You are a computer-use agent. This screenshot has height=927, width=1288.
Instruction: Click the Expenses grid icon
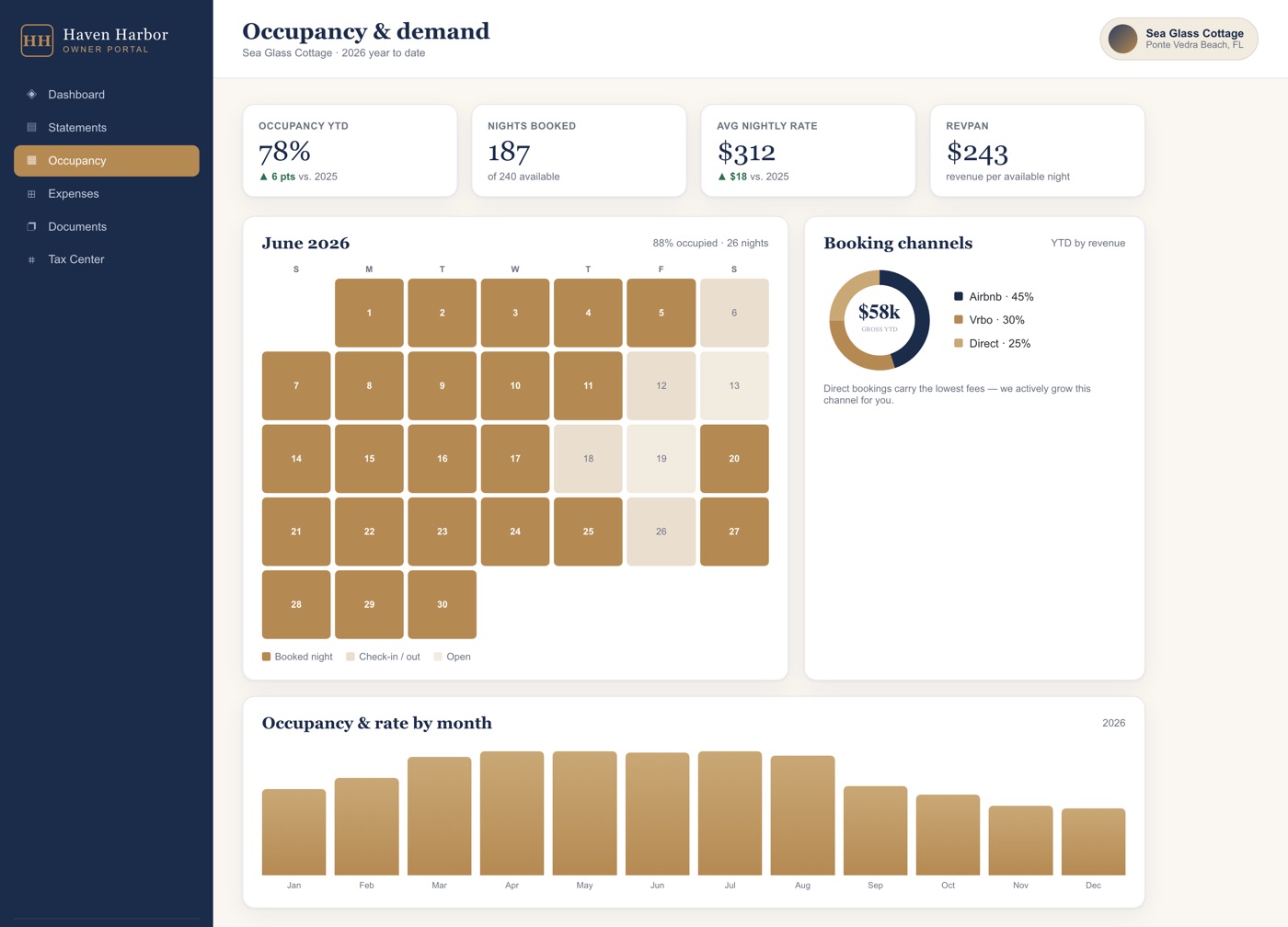click(x=31, y=194)
